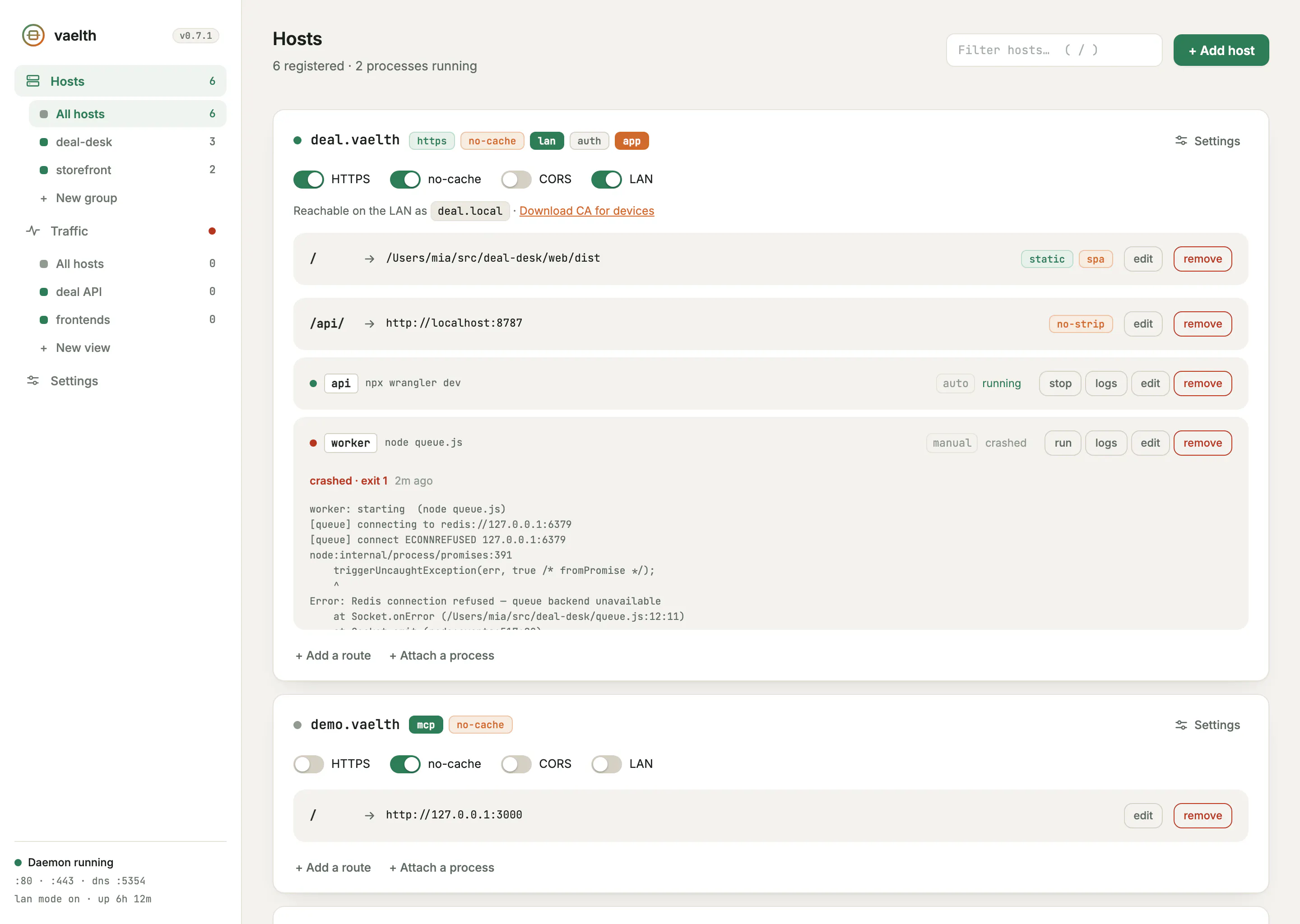View logs for the worker process
1300x924 pixels.
tap(1105, 443)
